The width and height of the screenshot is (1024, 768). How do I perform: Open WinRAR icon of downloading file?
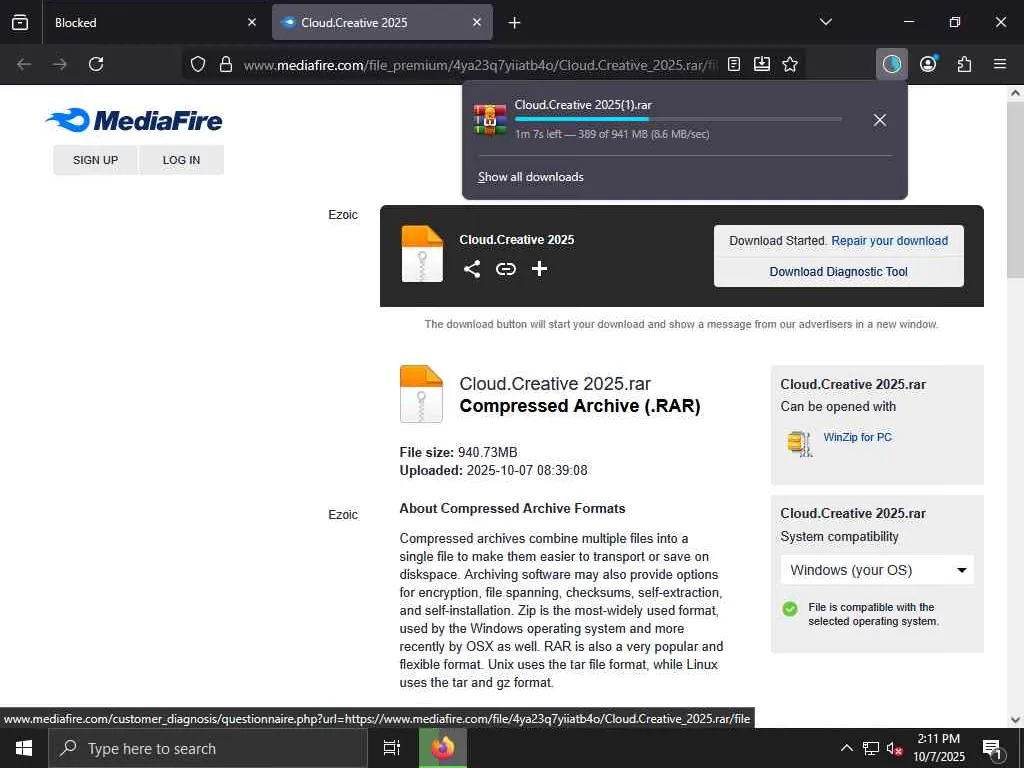pyautogui.click(x=490, y=120)
